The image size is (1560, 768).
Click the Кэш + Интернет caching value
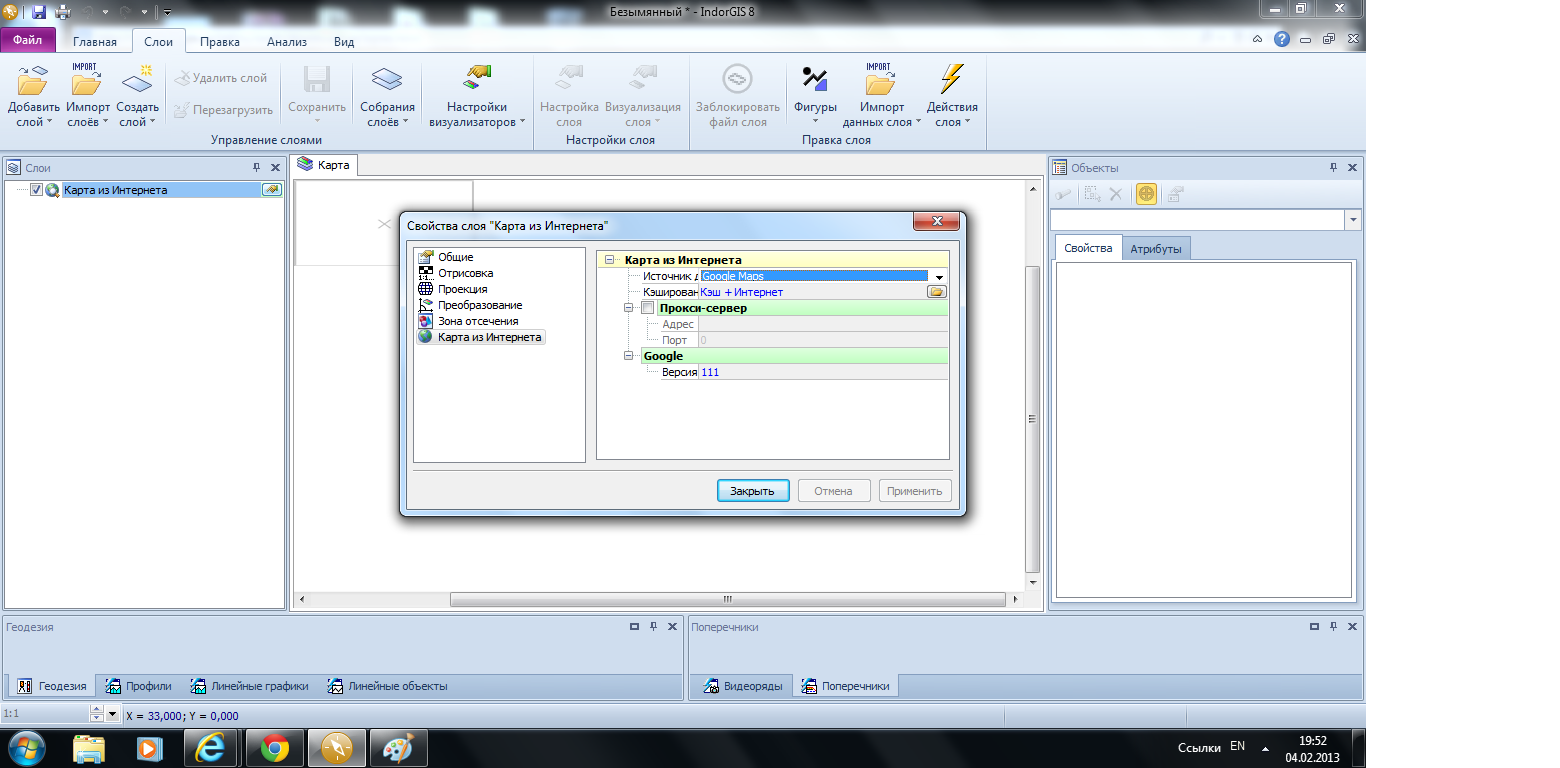point(742,292)
